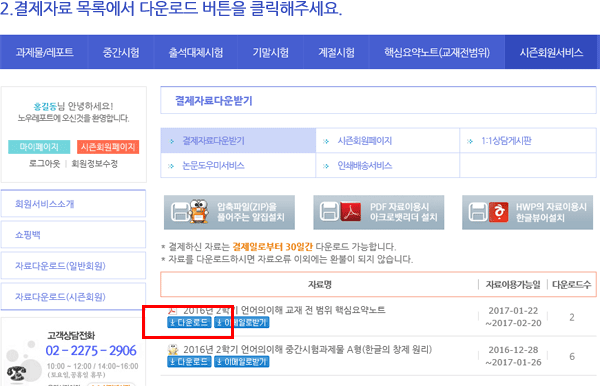Click 이메일로받기 for the 핵심요약노트 file
Screen dimensions: 600x390
click(x=241, y=322)
